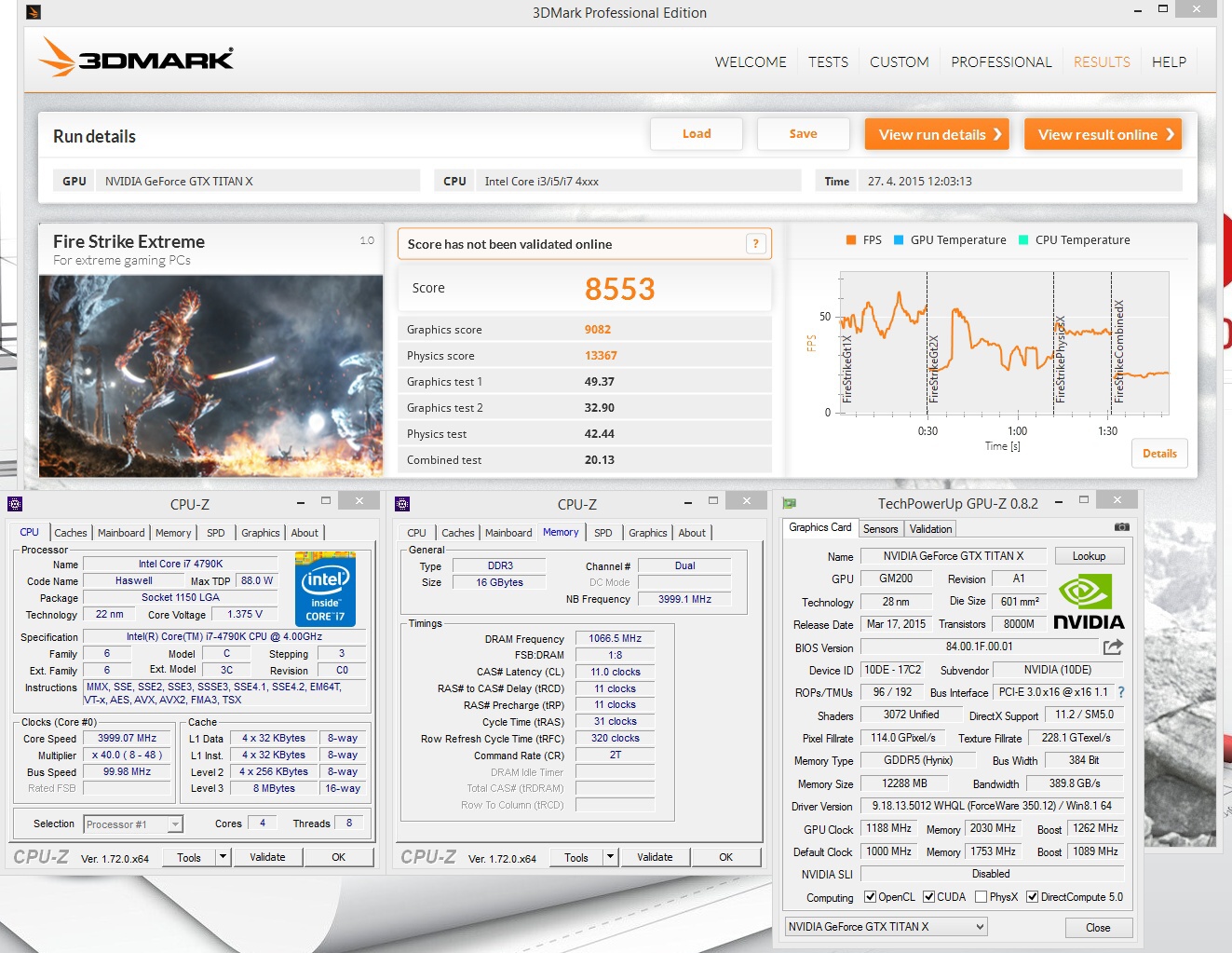1232x953 pixels.
Task: Click the Memory-tab CPU-Z window title icon
Action: tap(402, 504)
